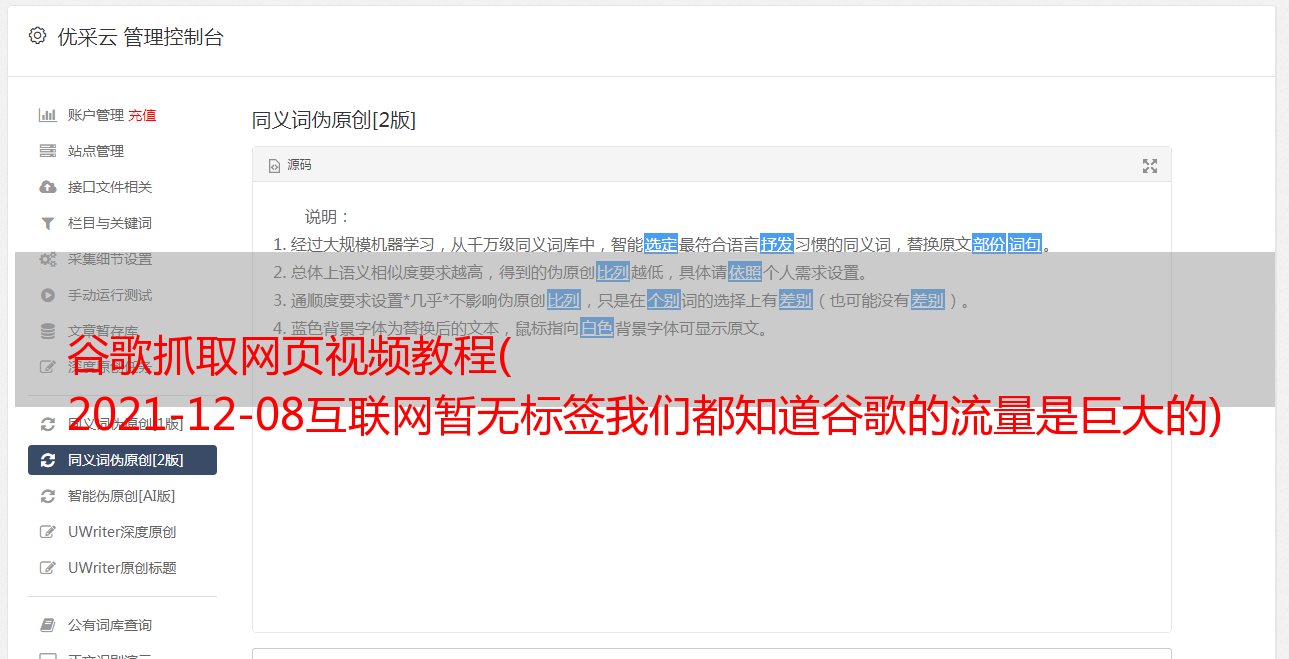This screenshot has height=659, width=1289.
Task: Click the red 充值 recharge link
Action: 142,115
